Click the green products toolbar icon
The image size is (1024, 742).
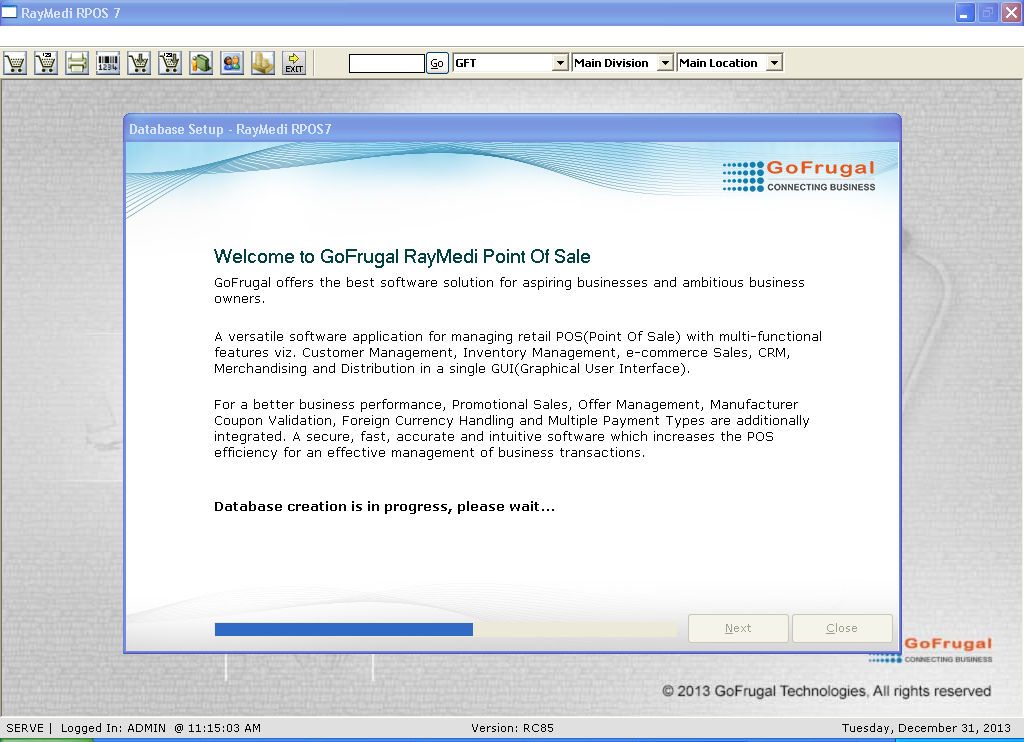click(x=201, y=63)
